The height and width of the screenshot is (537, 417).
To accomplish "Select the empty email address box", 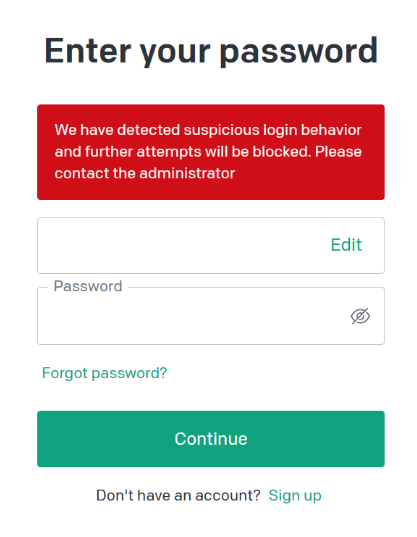I will pos(211,245).
